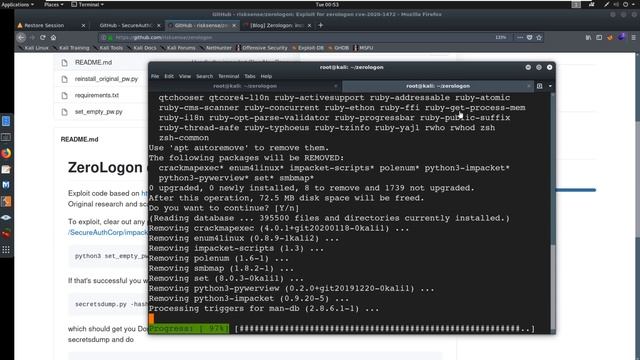Viewport: 640px width, 360px height.
Task: Open Kali Tools bookmark
Action: point(109,48)
